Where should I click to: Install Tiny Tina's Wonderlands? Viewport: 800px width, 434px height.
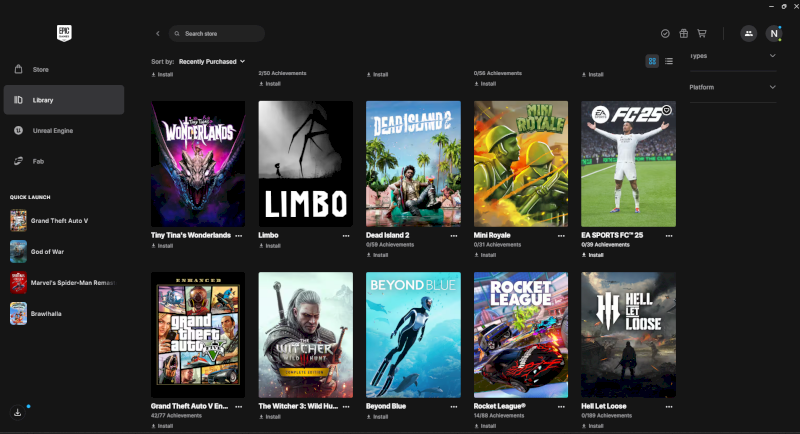162,246
